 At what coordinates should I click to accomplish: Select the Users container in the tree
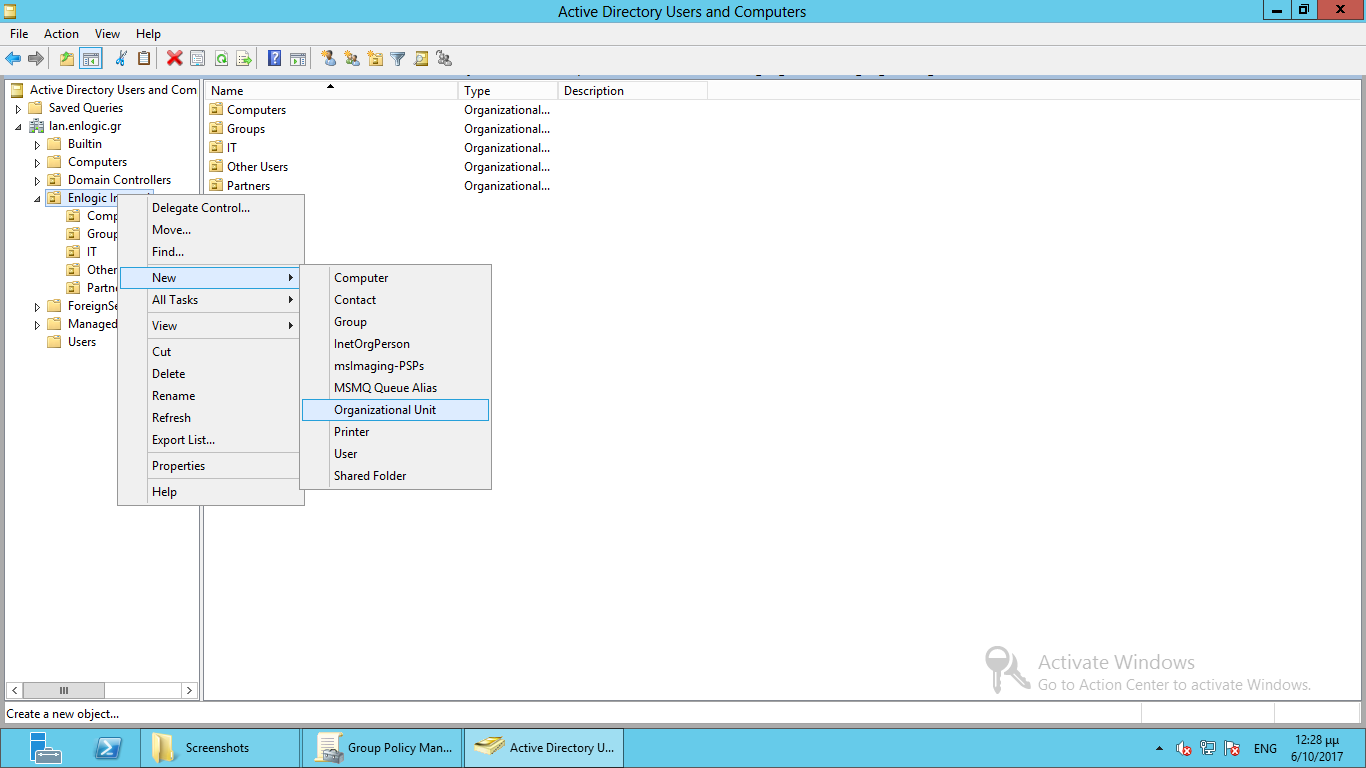coord(81,342)
